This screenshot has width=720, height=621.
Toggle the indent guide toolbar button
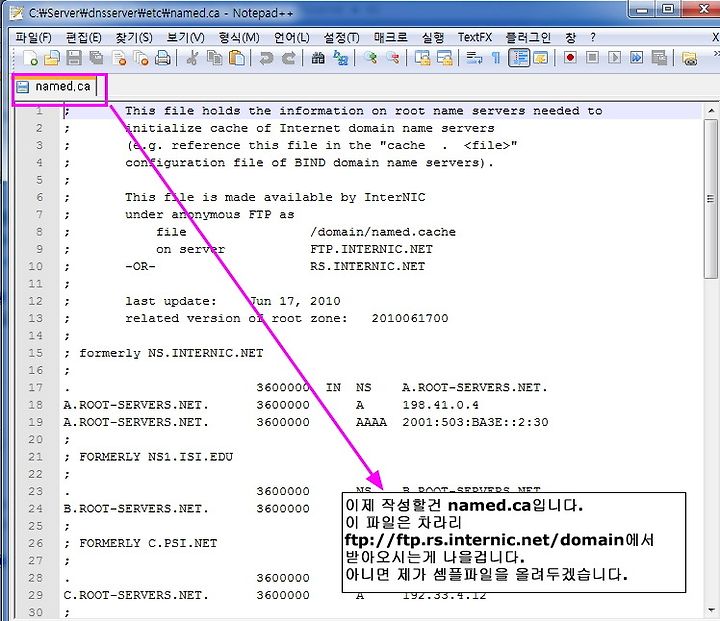point(519,58)
